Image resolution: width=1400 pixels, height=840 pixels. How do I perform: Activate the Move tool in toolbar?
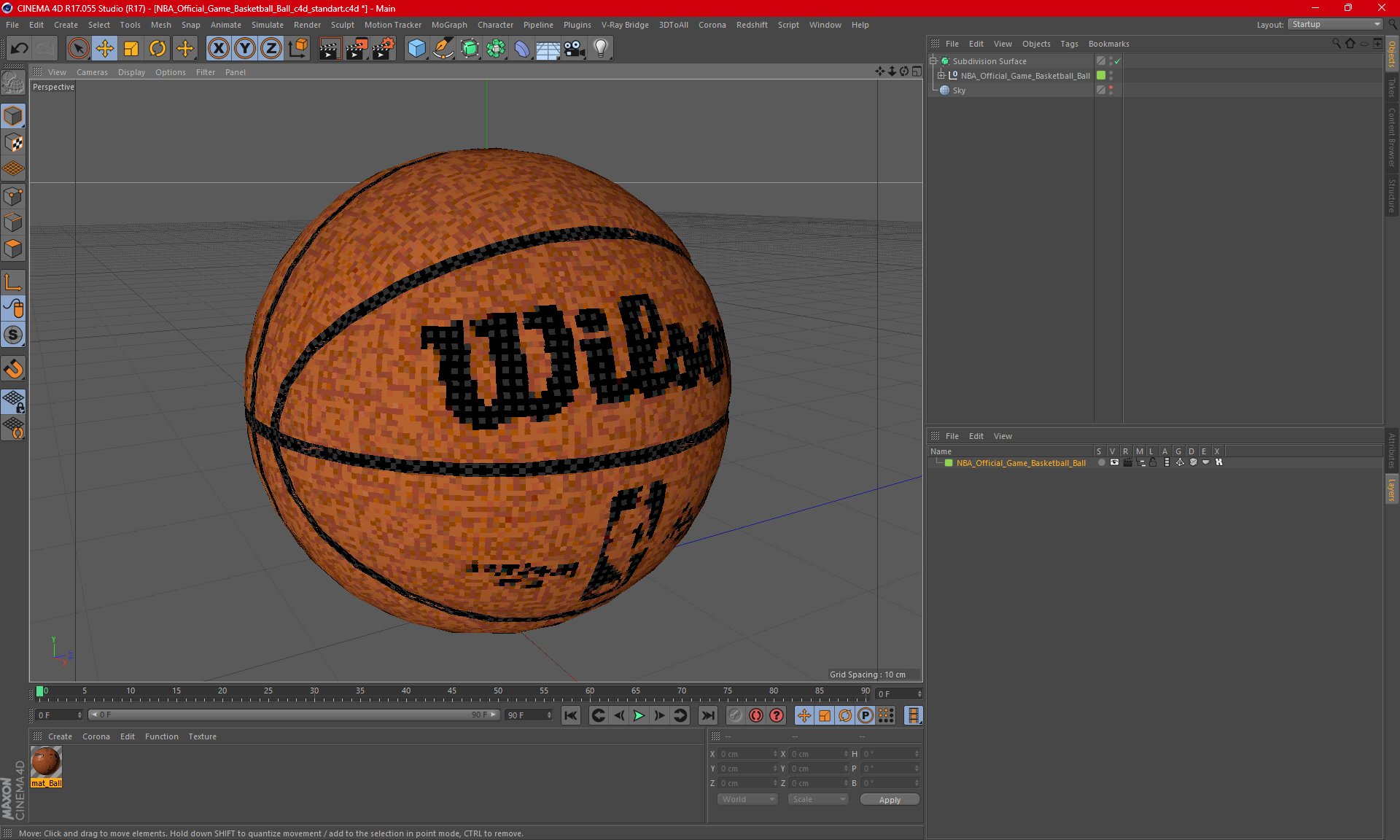105,49
